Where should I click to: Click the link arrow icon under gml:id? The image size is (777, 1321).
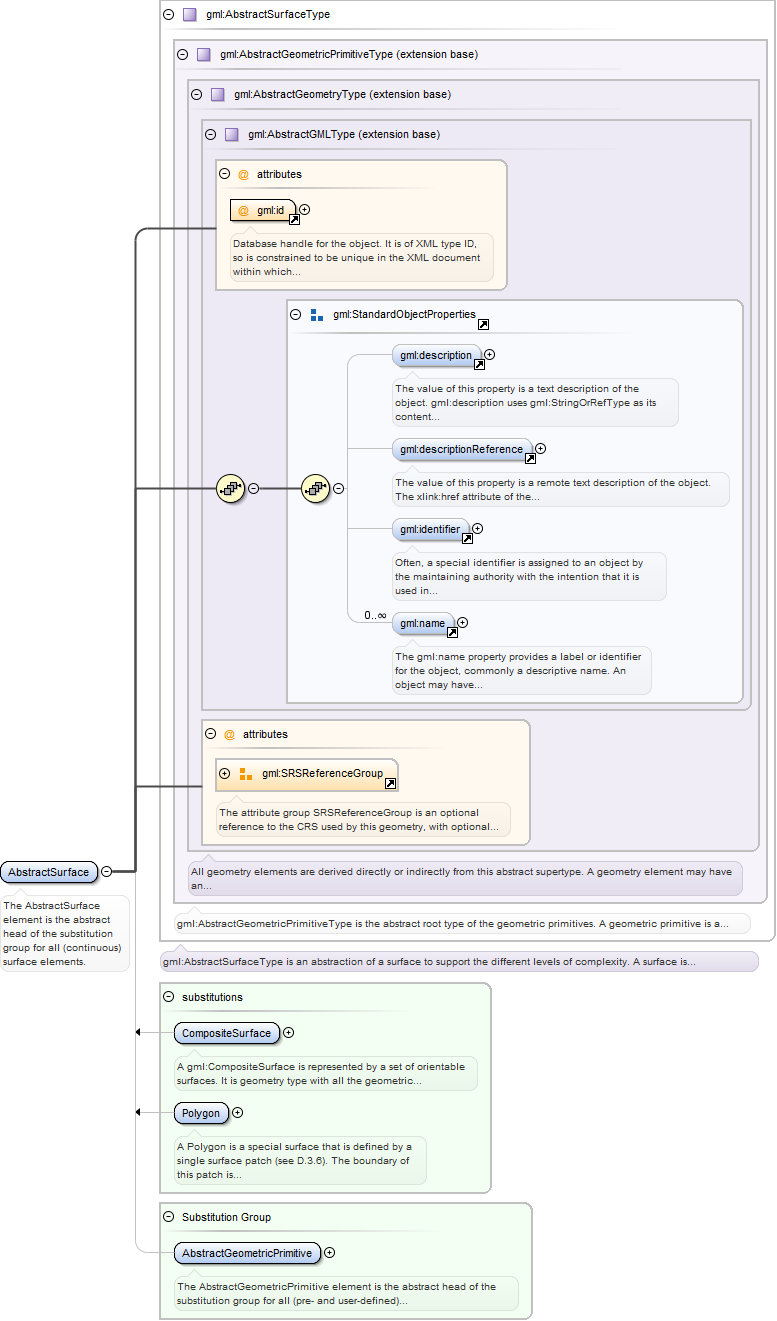(x=294, y=220)
